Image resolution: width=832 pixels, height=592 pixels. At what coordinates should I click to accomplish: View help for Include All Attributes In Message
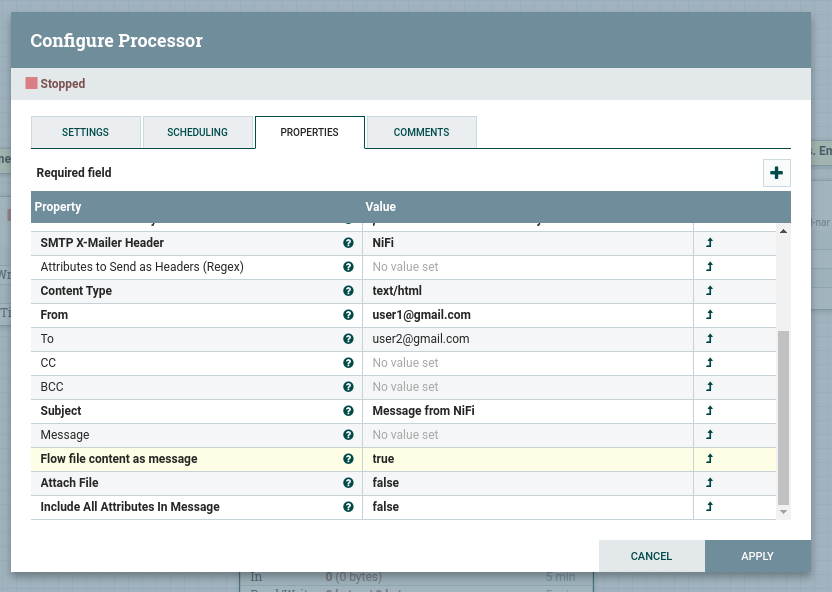click(348, 507)
